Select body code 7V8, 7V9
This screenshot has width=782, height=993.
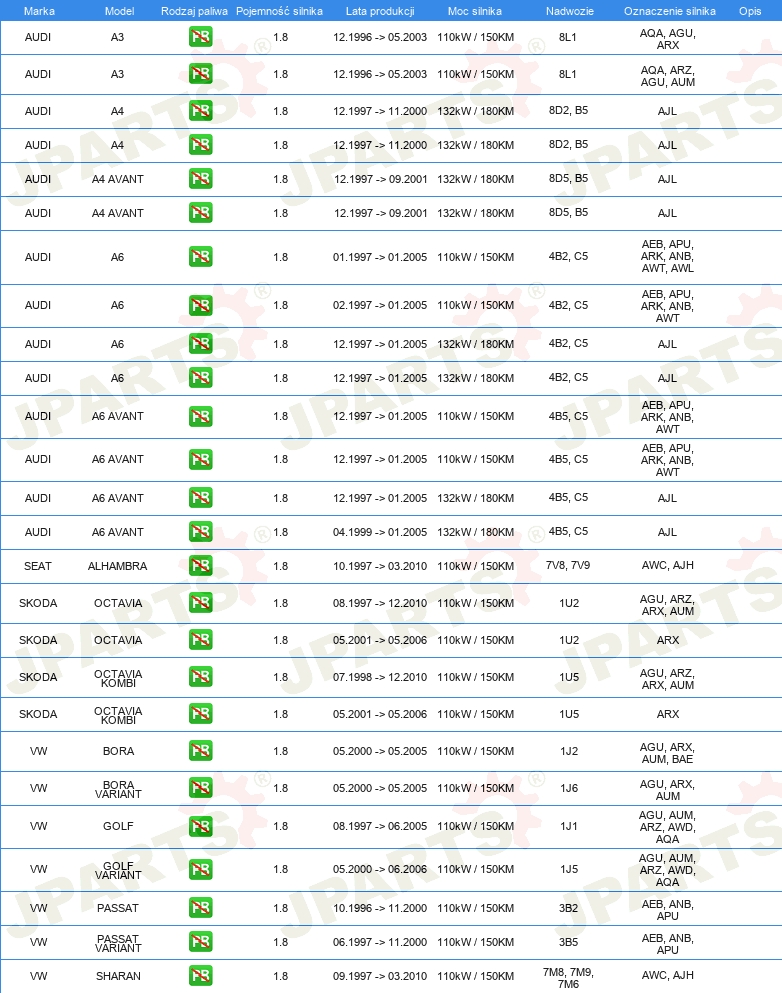568,565
